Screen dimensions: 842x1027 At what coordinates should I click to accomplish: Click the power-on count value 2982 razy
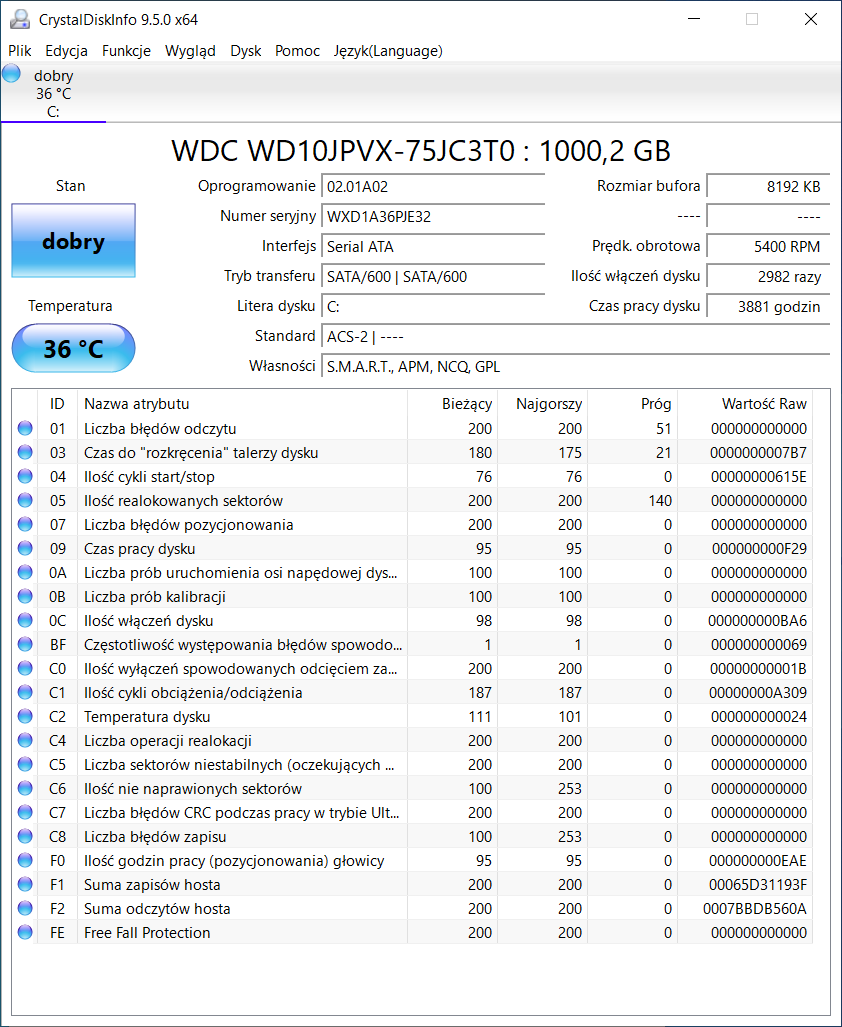pos(768,276)
